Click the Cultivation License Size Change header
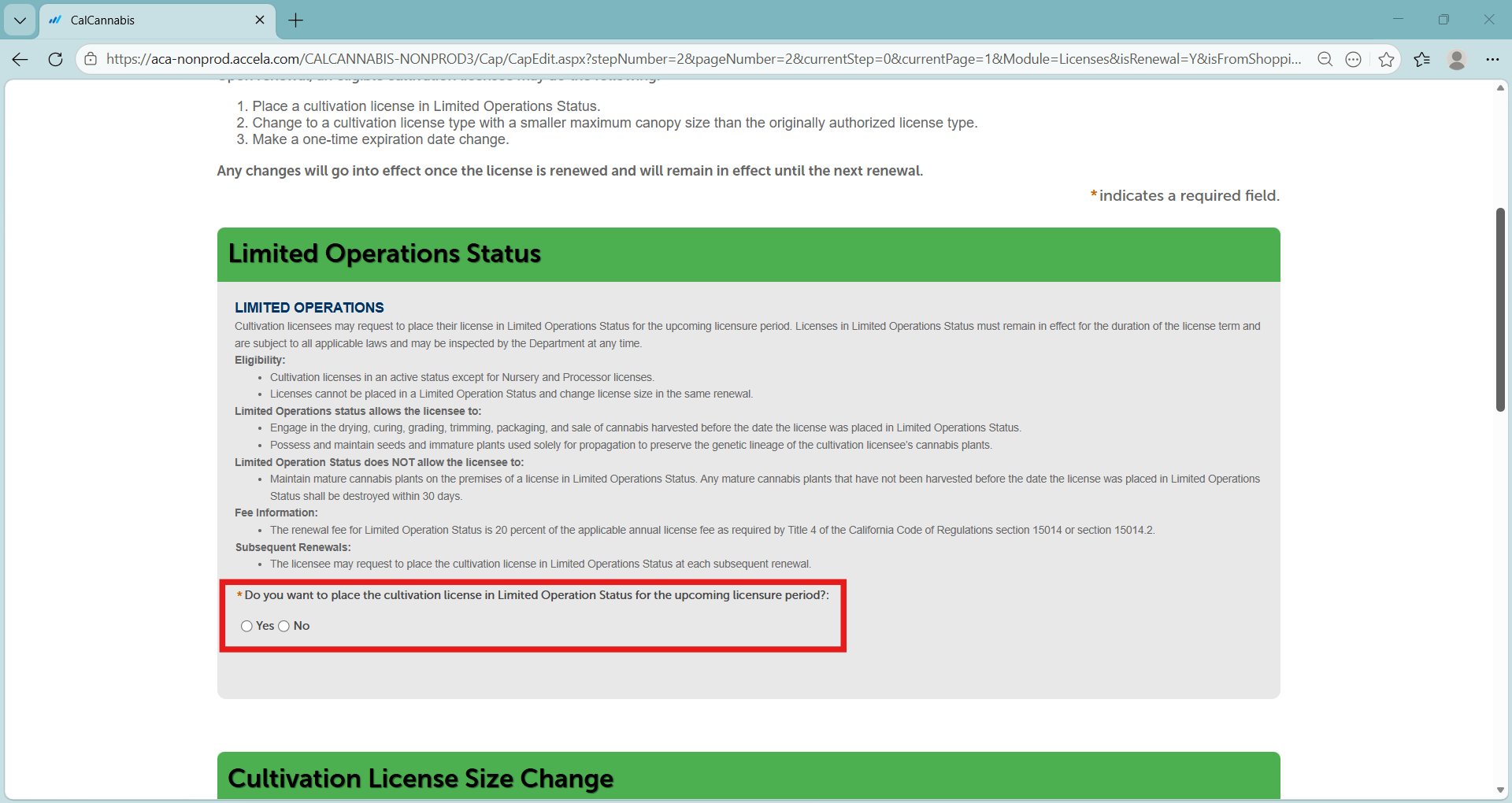 pyautogui.click(x=749, y=776)
